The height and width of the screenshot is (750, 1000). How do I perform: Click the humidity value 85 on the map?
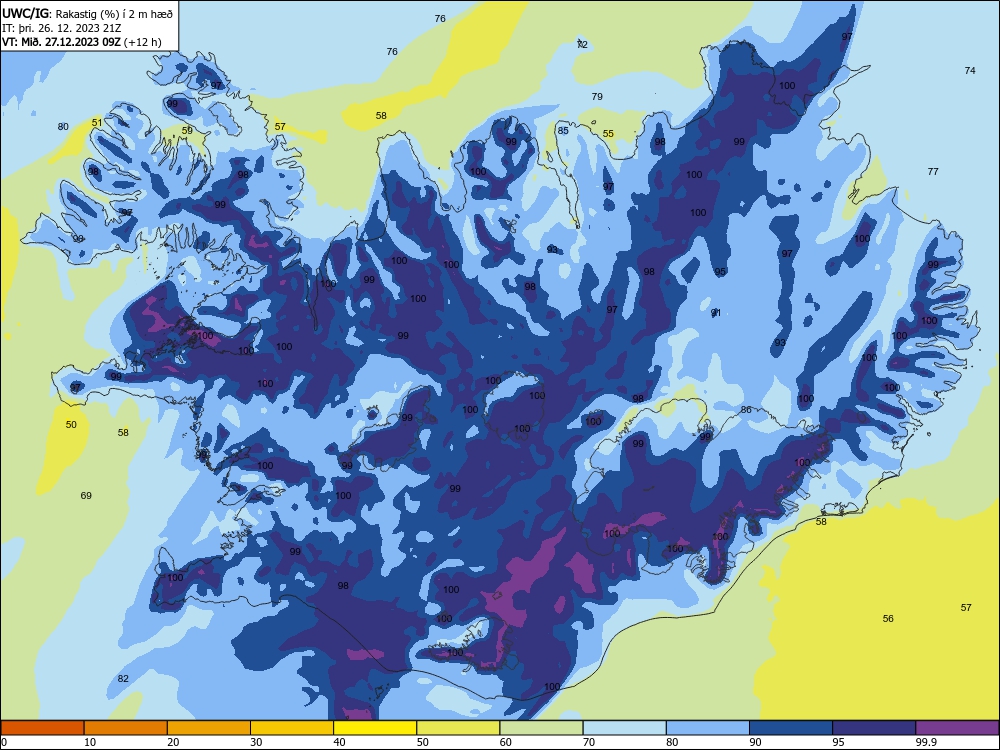tap(563, 131)
